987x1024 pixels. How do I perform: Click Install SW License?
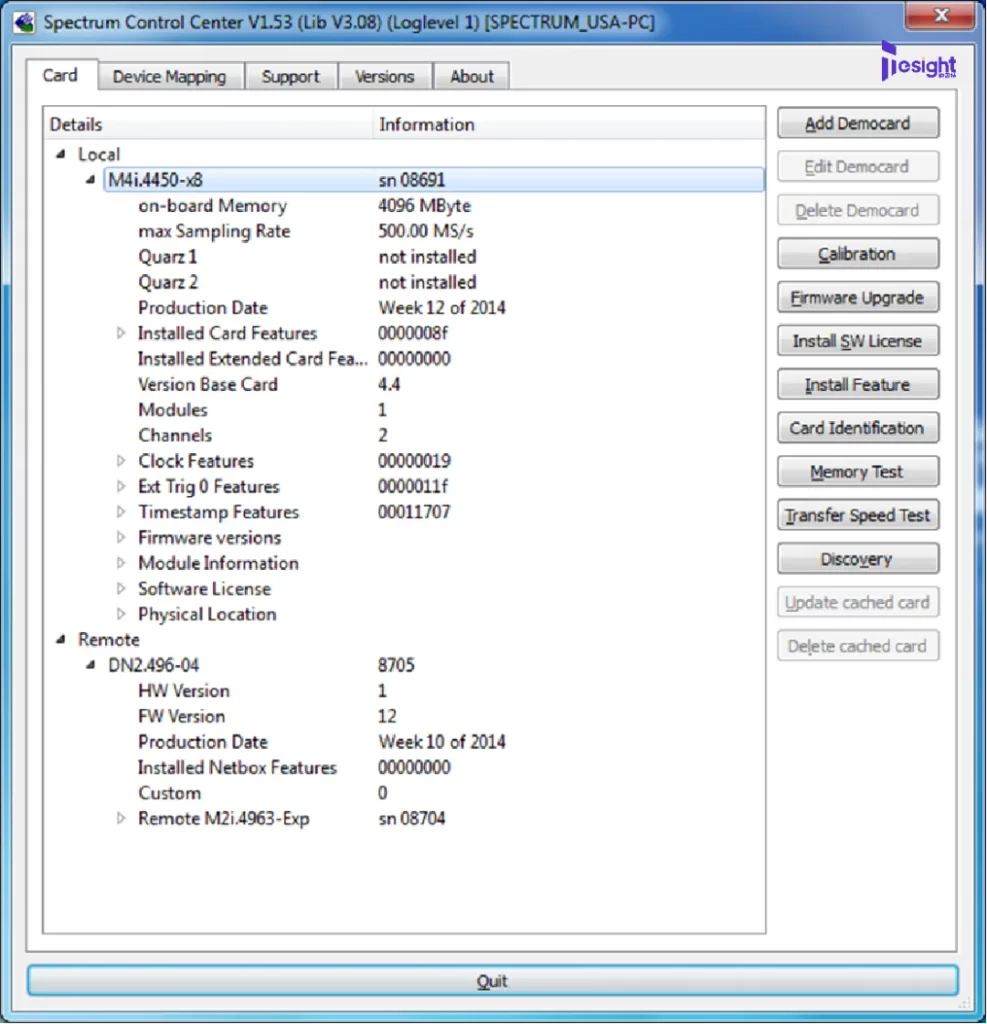858,341
